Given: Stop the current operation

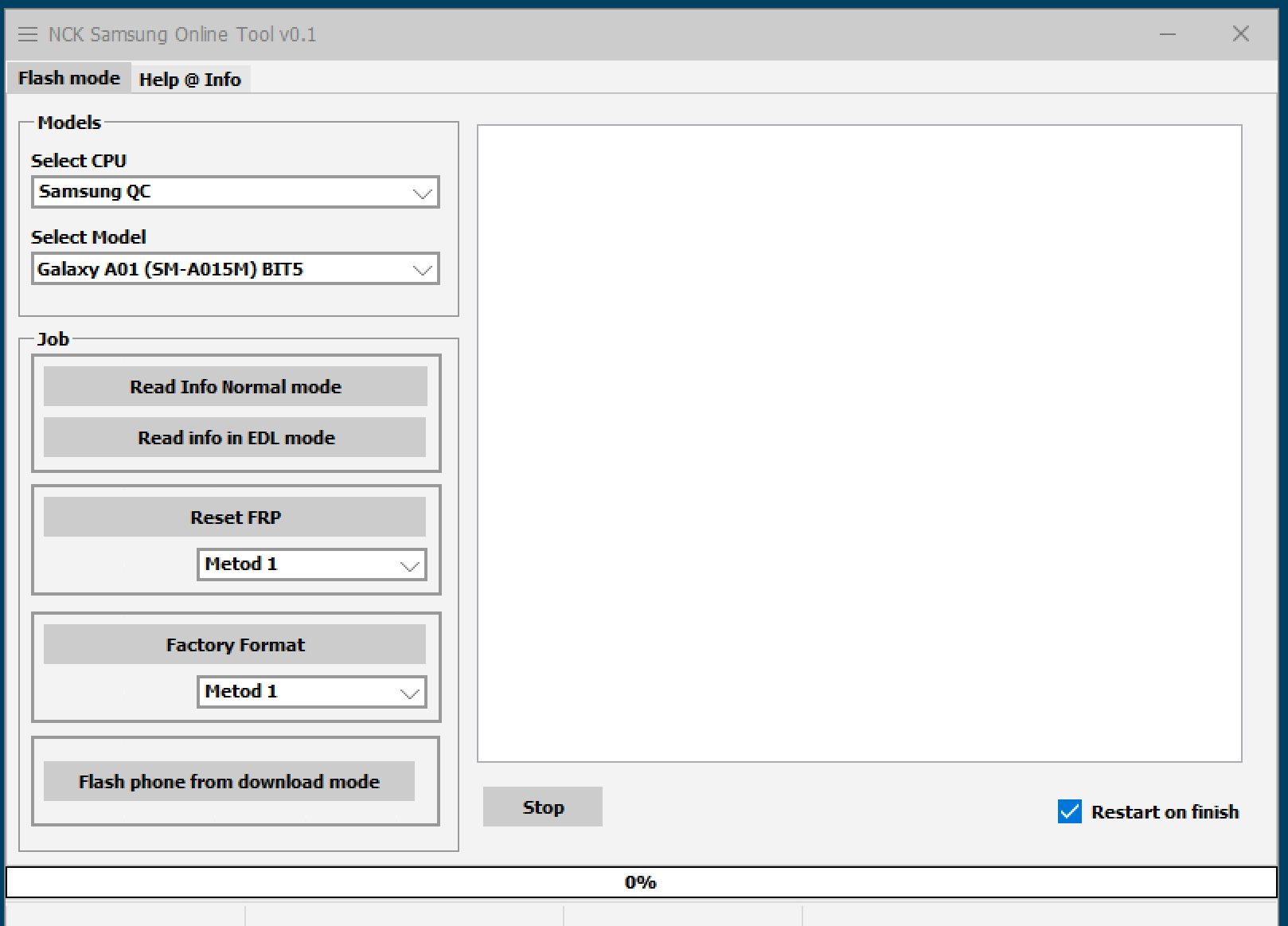Looking at the screenshot, I should 543,807.
